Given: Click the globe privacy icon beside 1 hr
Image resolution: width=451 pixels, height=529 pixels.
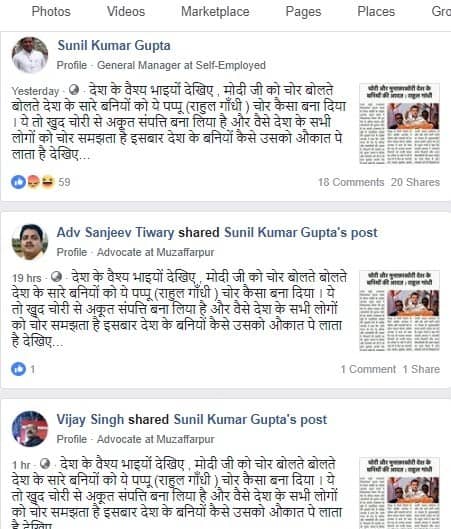Looking at the screenshot, I should [x=45, y=464].
